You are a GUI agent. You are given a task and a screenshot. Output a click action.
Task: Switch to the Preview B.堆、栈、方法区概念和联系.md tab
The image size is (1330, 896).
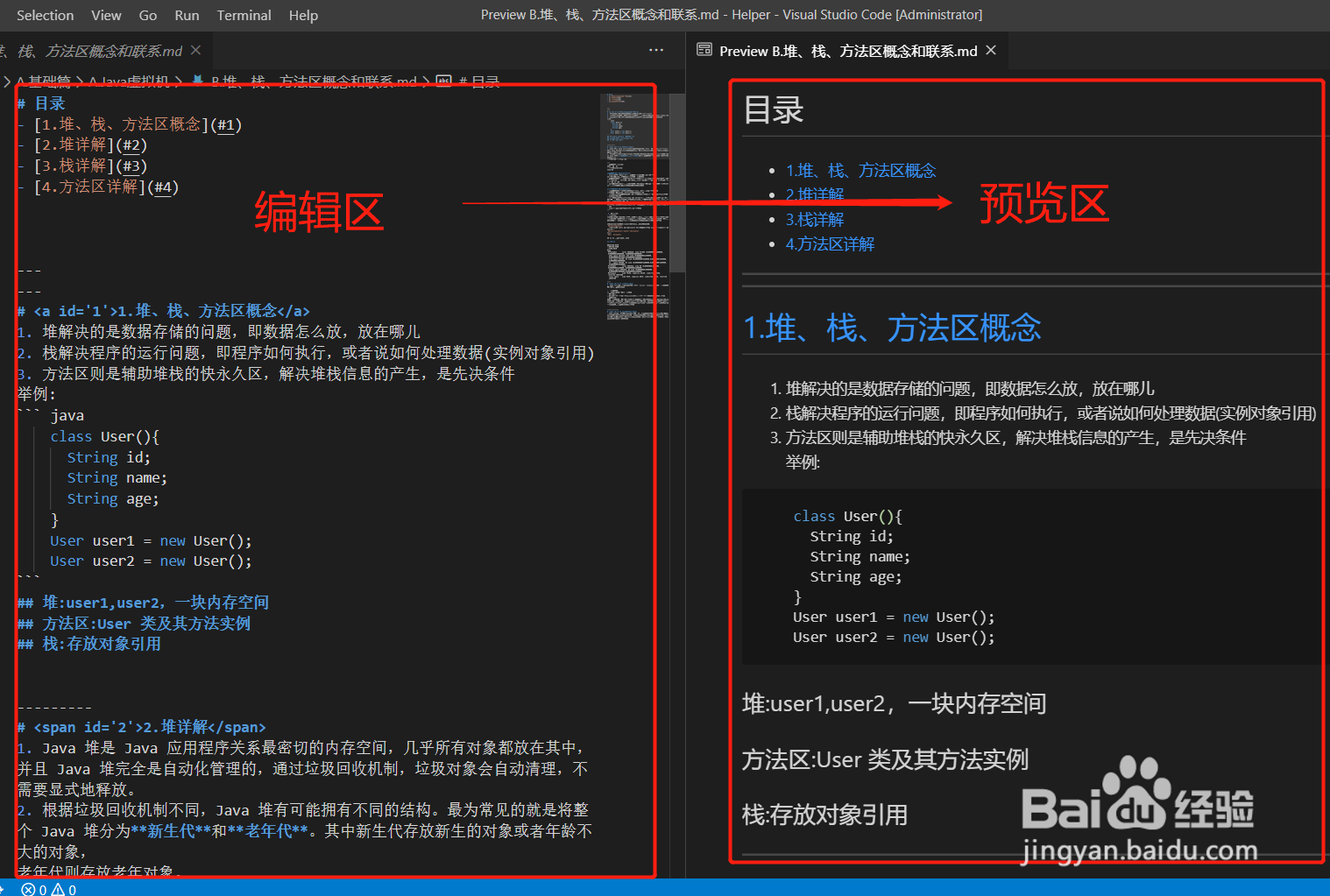(847, 51)
